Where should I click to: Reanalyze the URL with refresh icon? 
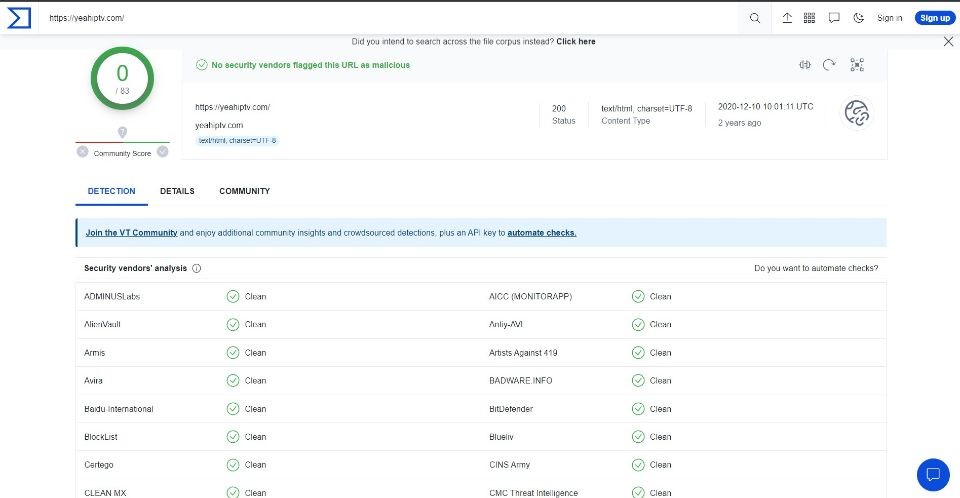(829, 64)
